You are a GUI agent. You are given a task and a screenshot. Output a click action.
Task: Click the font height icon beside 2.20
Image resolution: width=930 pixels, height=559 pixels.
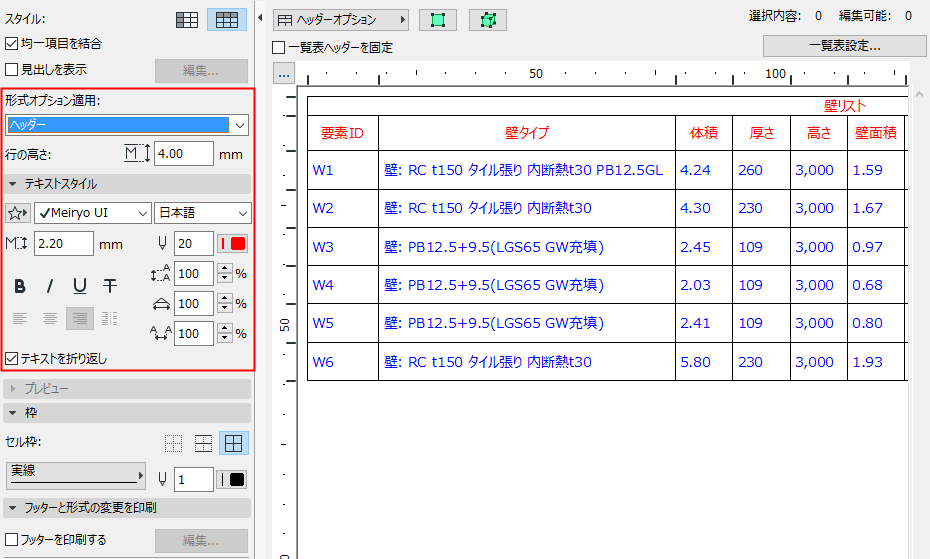point(17,243)
